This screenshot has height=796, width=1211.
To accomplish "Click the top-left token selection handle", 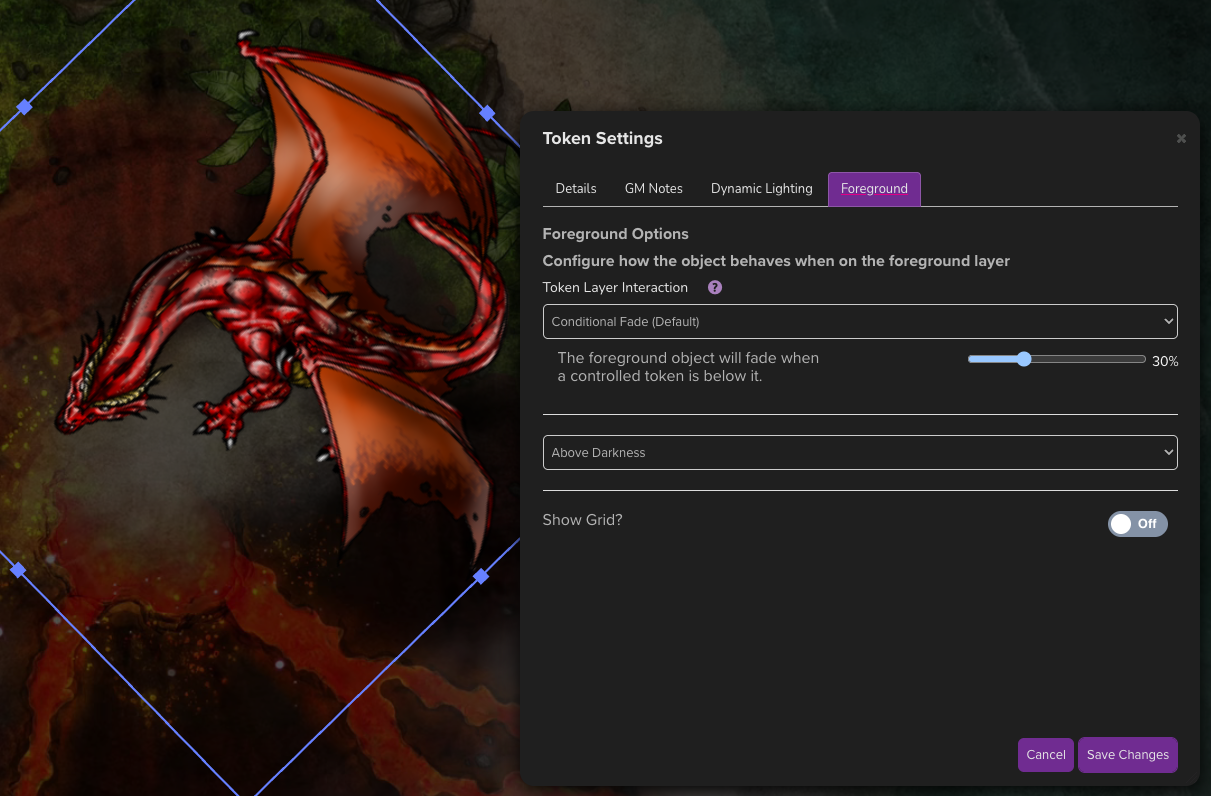I will [x=23, y=106].
